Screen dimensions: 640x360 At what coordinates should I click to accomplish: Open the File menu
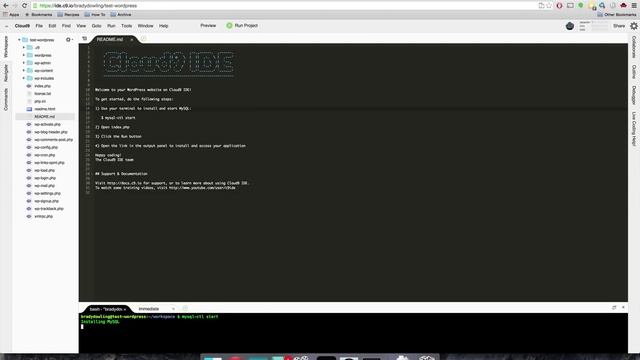(x=39, y=26)
